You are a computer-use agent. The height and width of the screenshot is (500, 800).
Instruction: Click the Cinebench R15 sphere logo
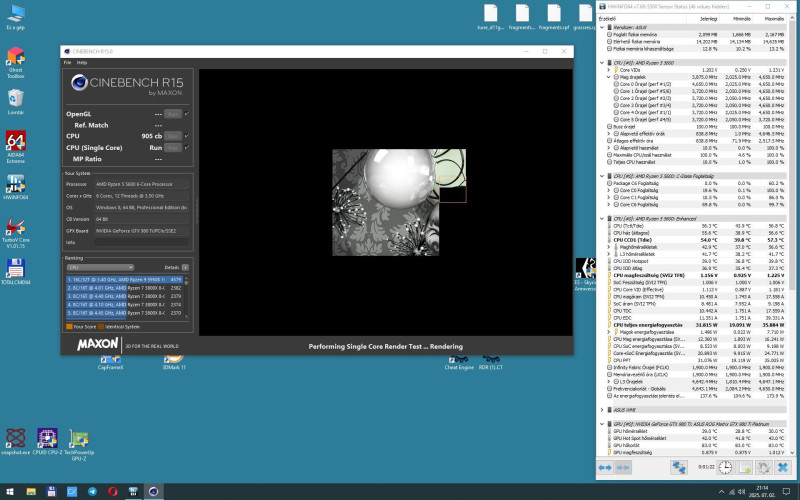click(79, 82)
